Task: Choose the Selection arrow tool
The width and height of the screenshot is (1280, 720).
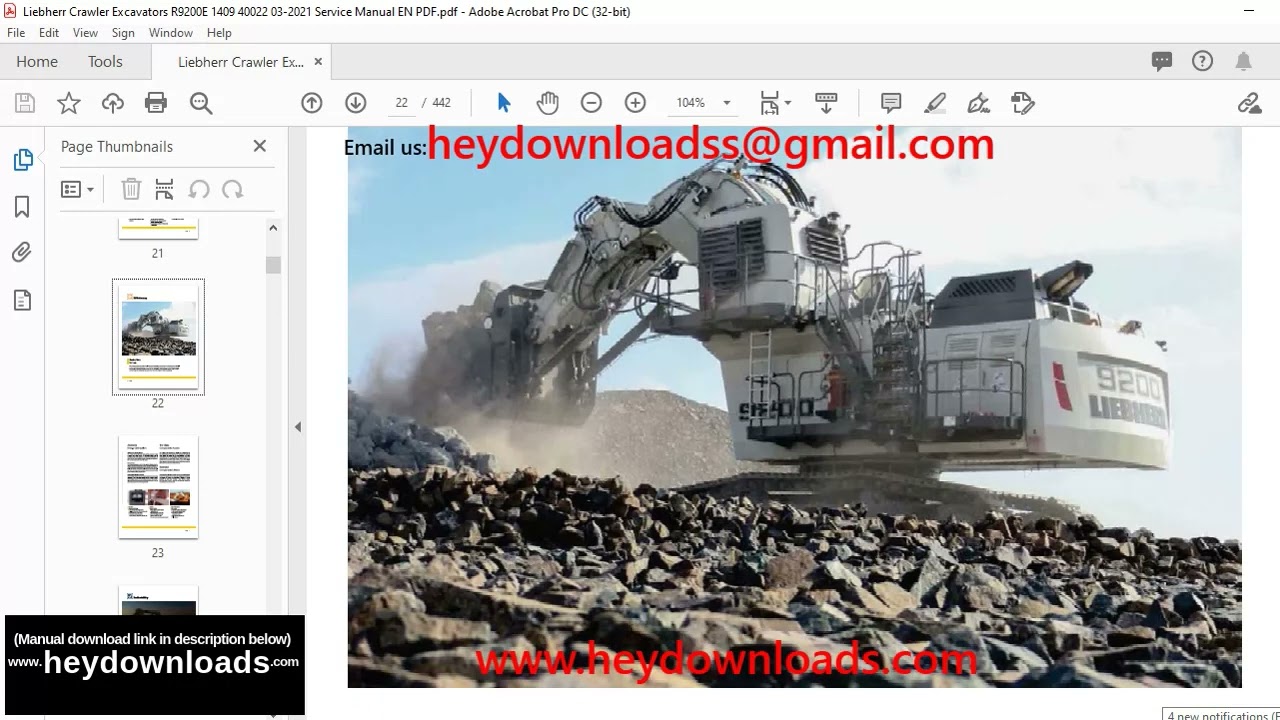Action: click(503, 103)
